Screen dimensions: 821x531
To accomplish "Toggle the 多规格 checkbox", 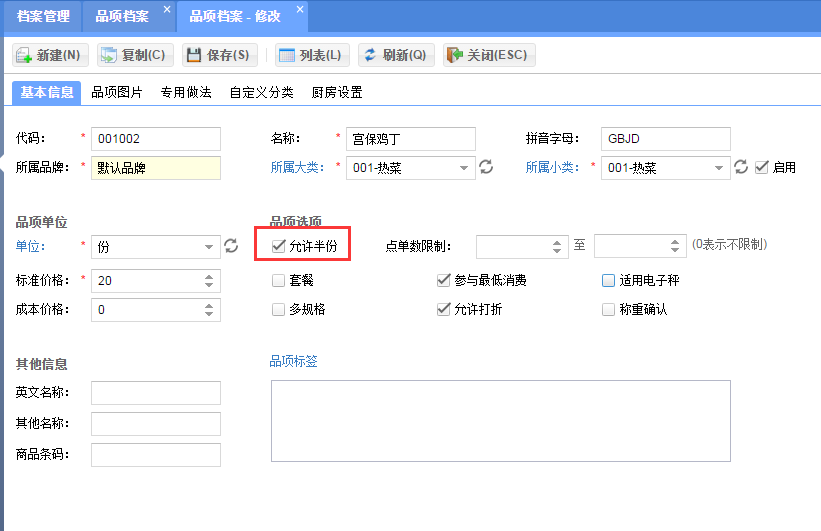I will pos(279,309).
